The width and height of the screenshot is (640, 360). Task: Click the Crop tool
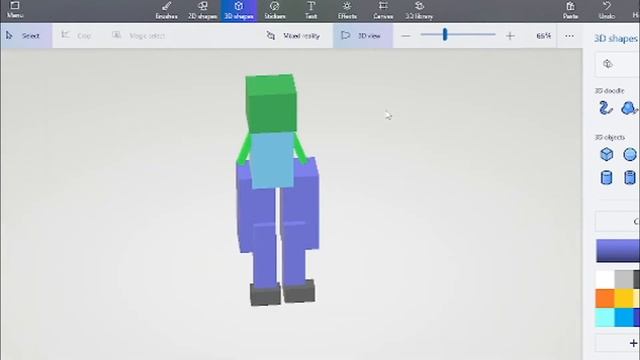tap(76, 36)
